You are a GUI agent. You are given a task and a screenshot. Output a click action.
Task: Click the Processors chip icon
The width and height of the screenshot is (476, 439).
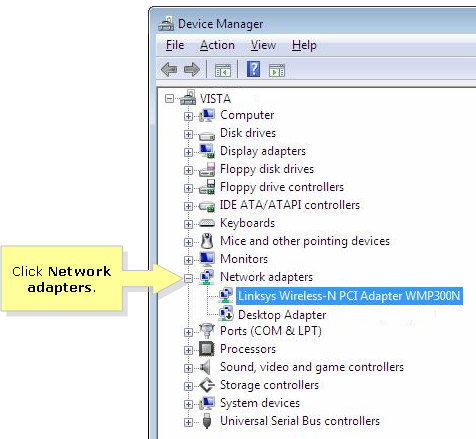pyautogui.click(x=207, y=349)
